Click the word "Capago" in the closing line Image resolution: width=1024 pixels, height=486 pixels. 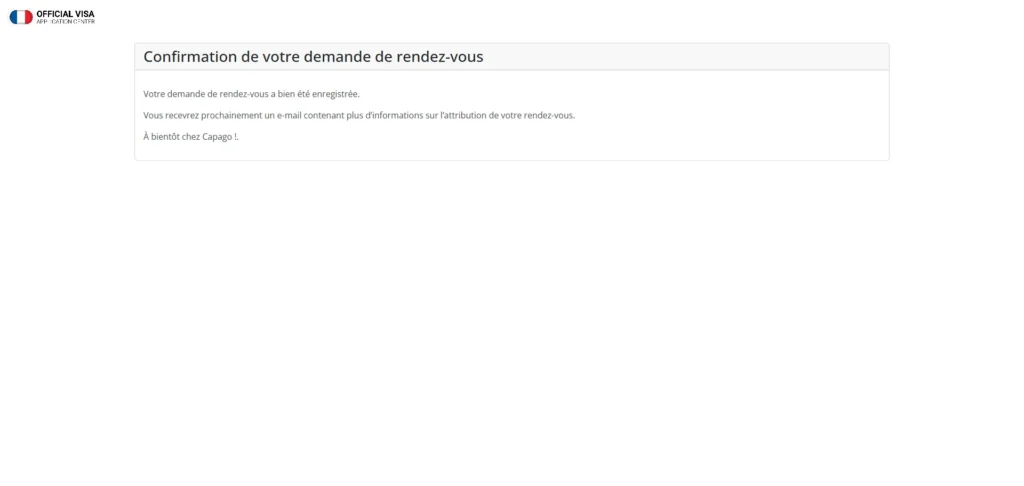[x=216, y=136]
